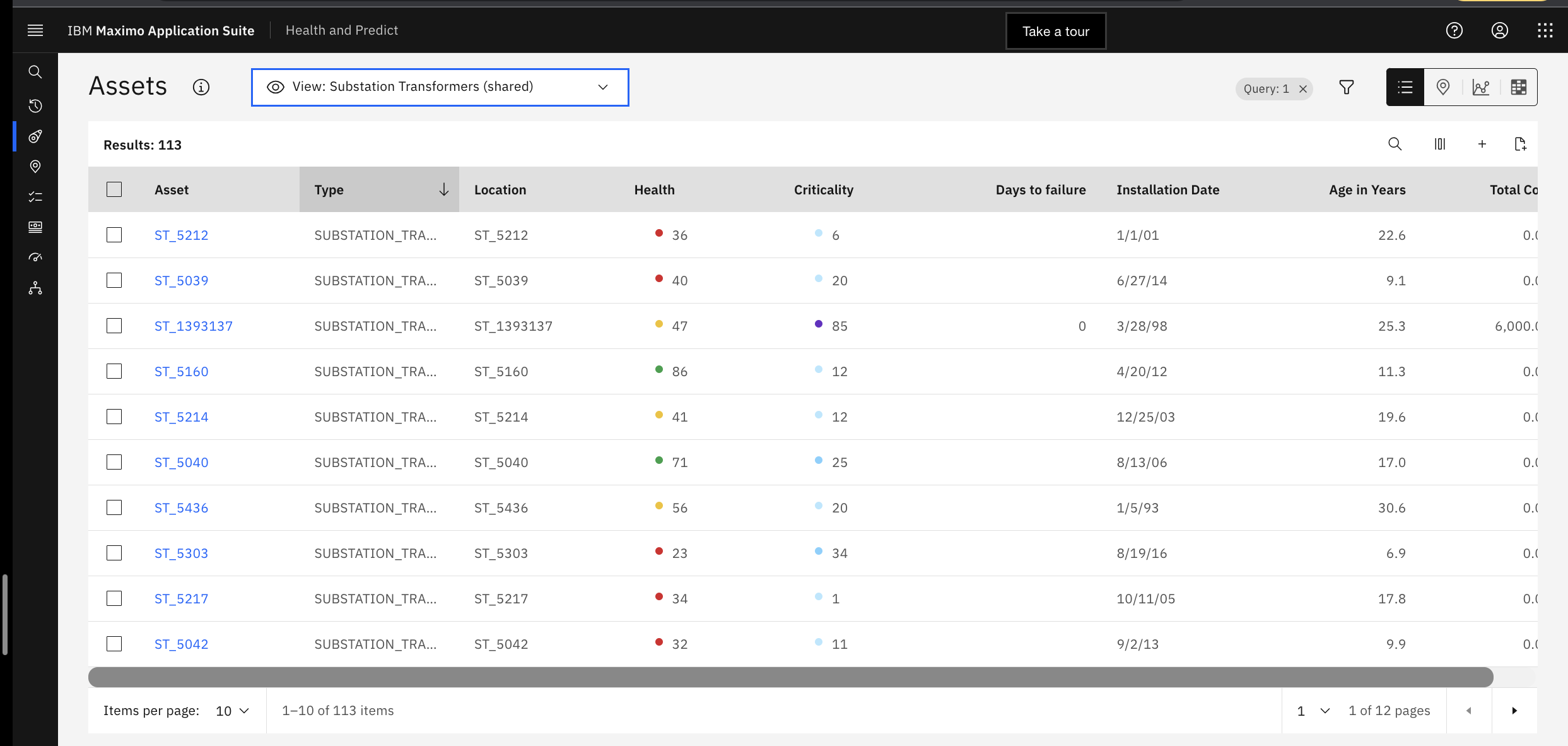Open the sidebar recent history icon
The height and width of the screenshot is (746, 1568).
pos(35,105)
